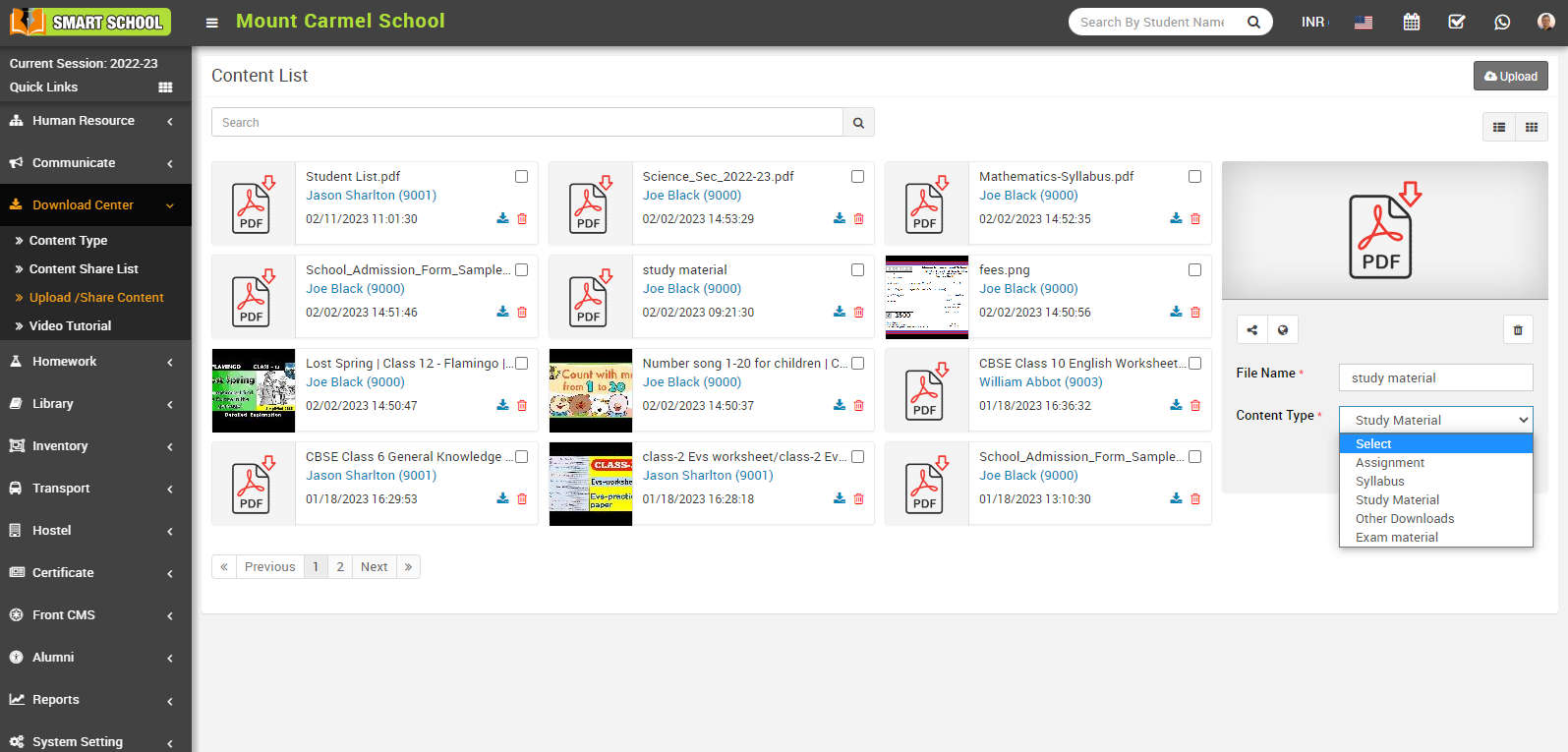Check the Student List.pdf checkbox
The height and width of the screenshot is (752, 1568).
coord(521,177)
